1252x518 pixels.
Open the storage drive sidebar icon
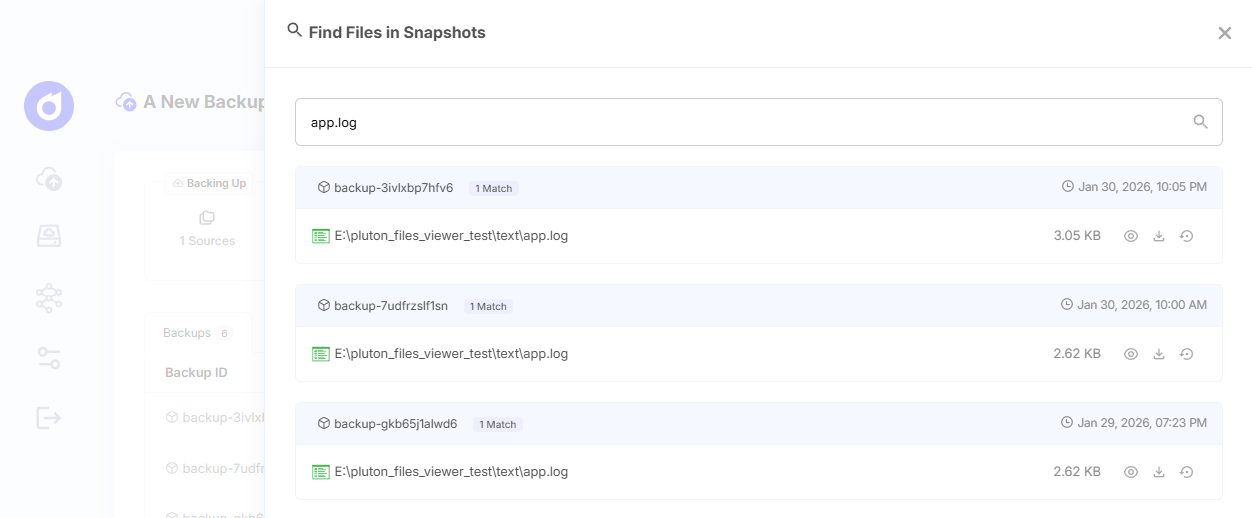[49, 236]
